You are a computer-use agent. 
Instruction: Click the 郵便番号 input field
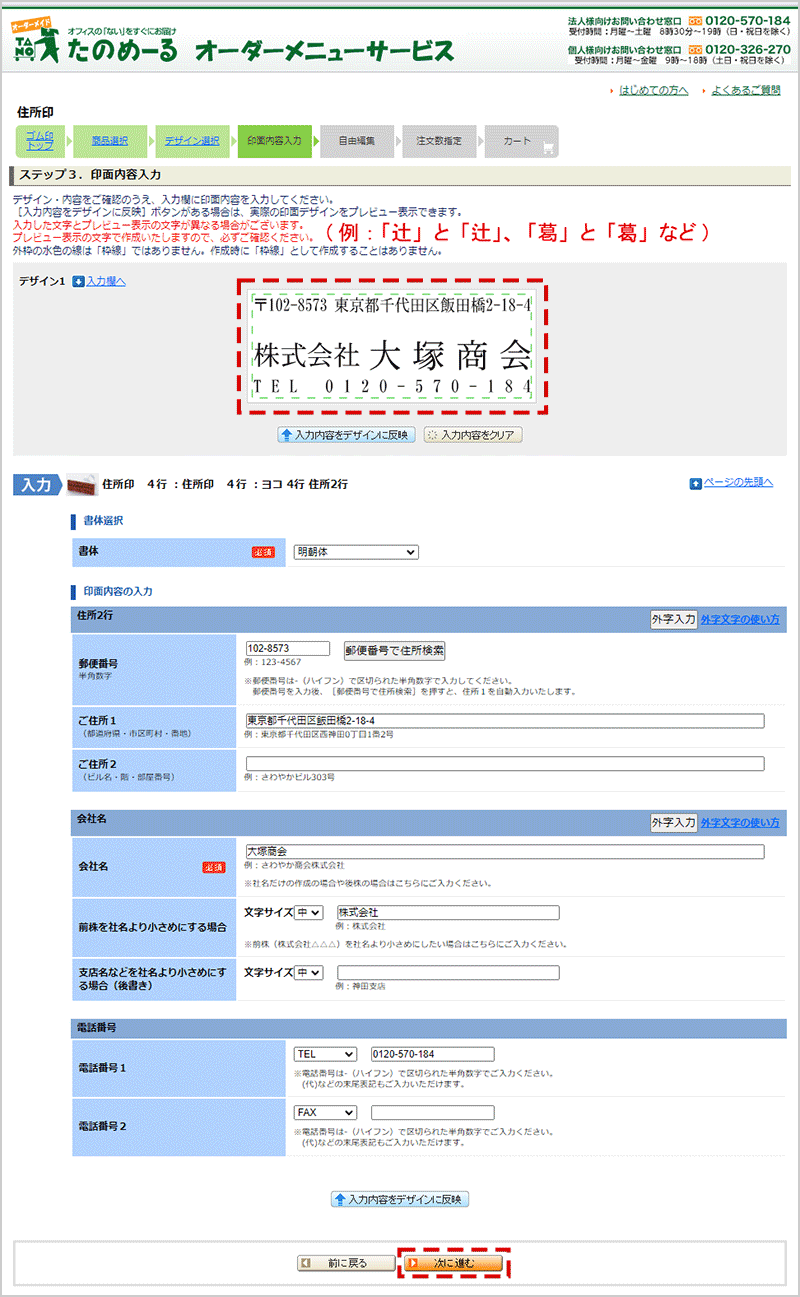click(x=287, y=649)
